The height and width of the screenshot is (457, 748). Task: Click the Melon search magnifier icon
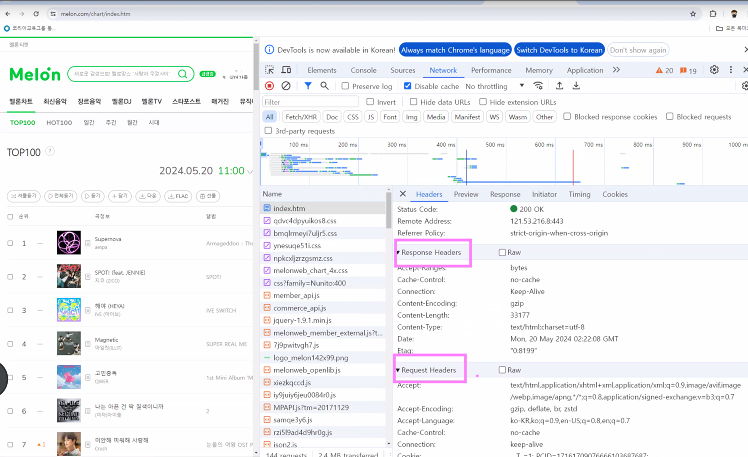point(183,74)
